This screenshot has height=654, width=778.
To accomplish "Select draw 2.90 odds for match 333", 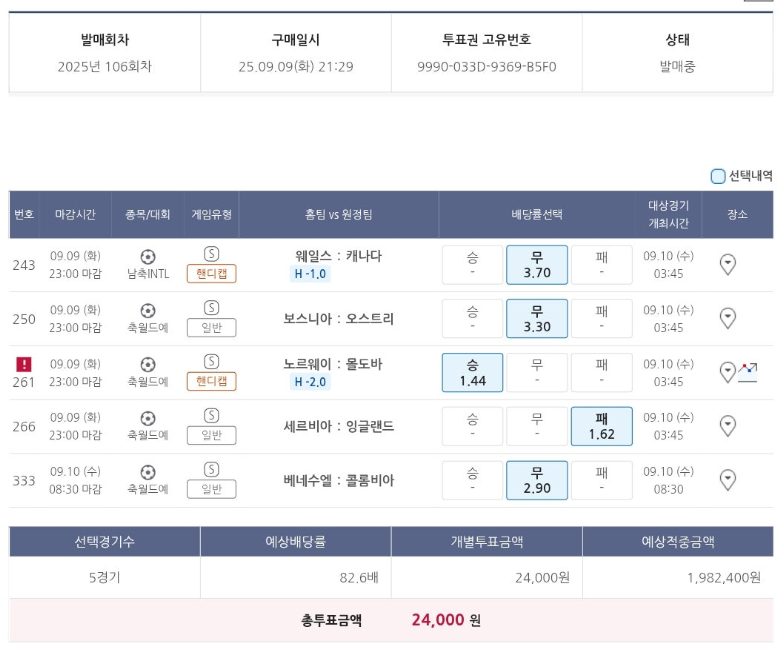I will tap(537, 480).
